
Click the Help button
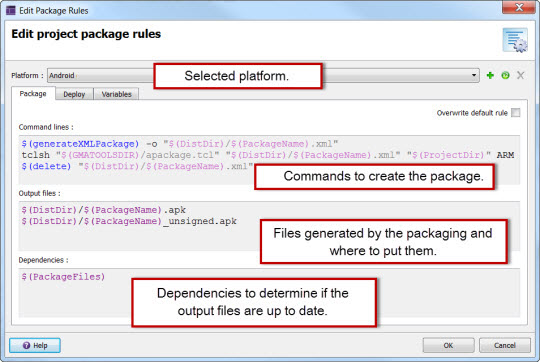point(35,345)
